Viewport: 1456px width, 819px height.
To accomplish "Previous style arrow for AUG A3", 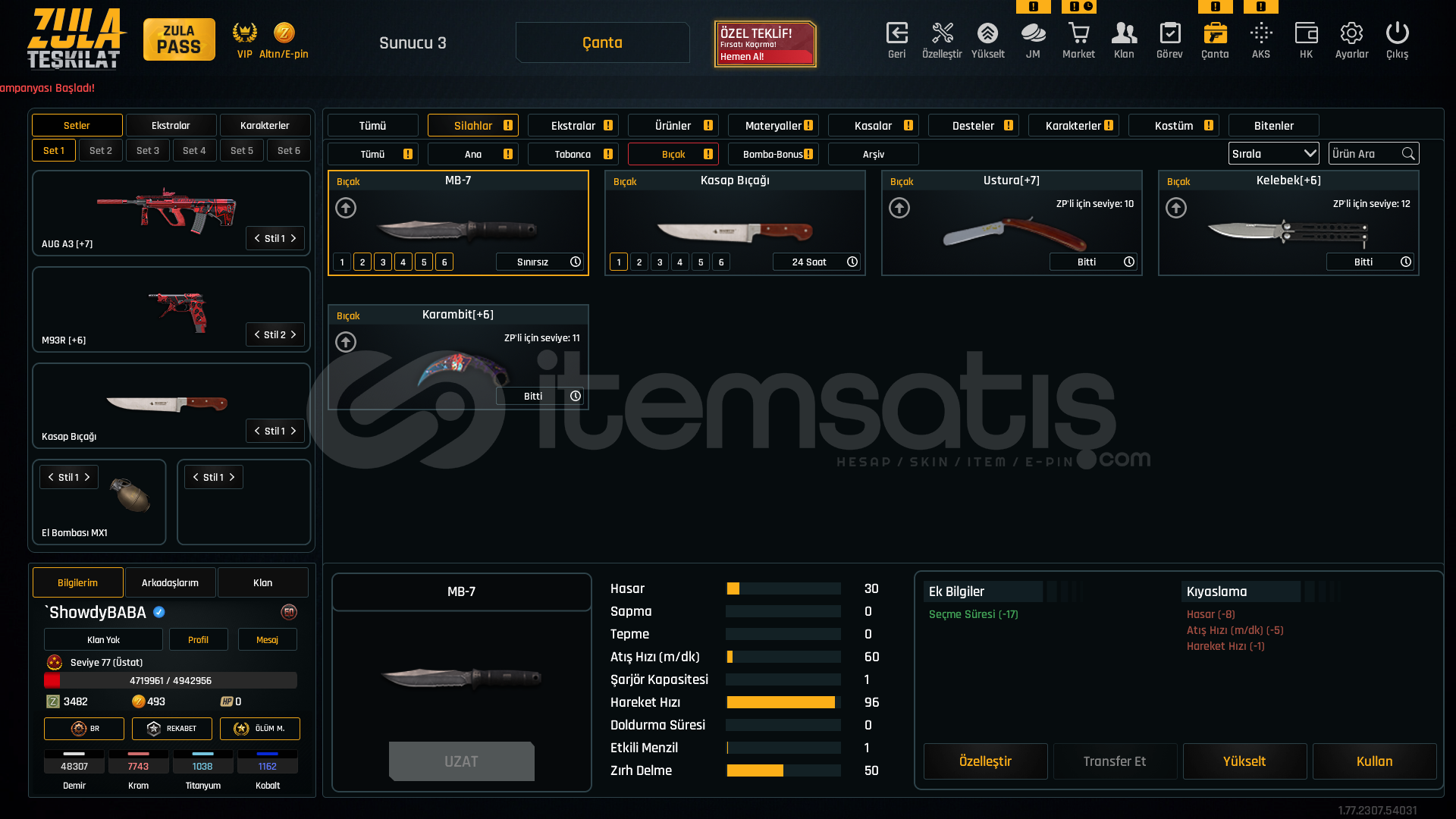I will coord(257,238).
